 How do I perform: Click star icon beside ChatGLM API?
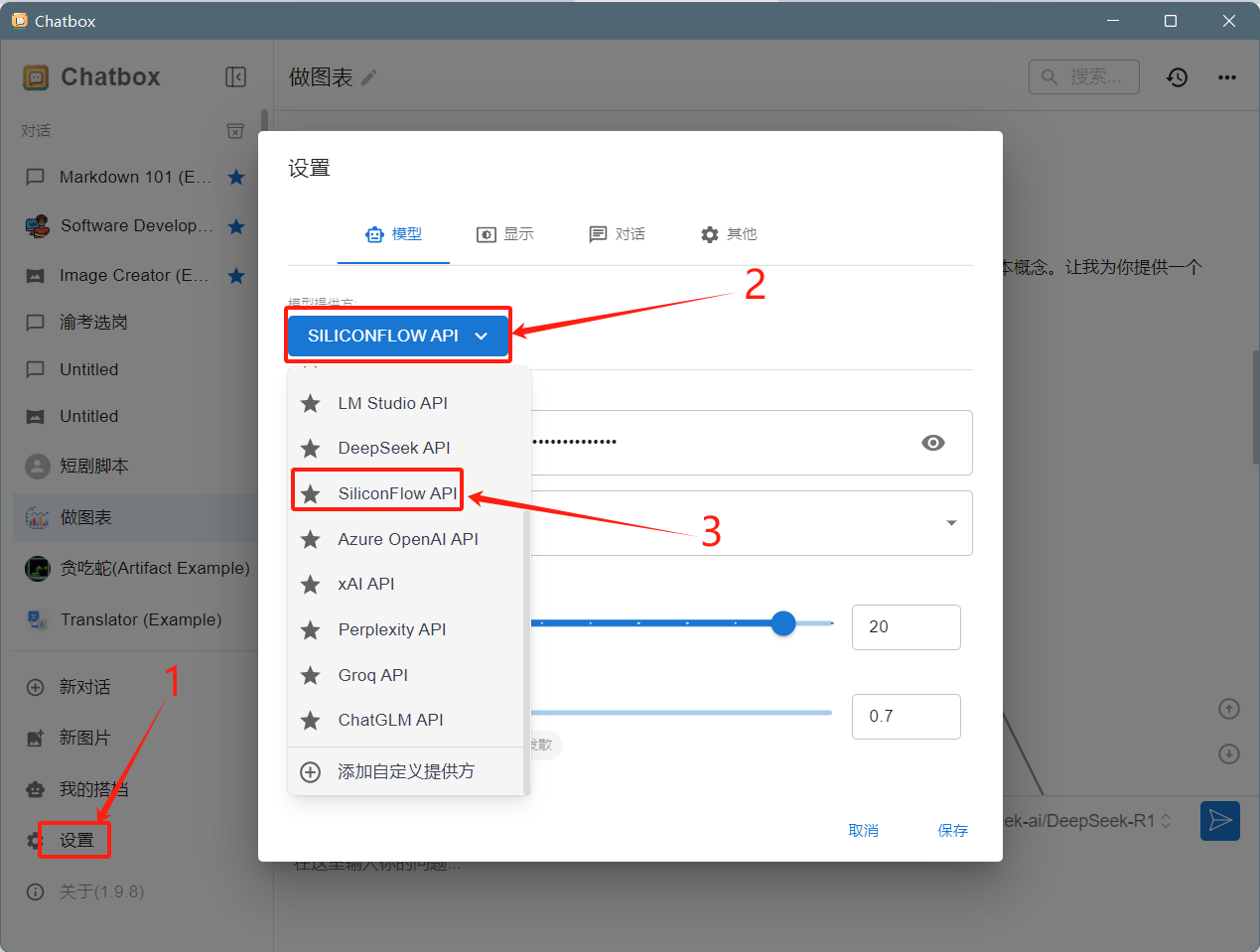pyautogui.click(x=311, y=720)
